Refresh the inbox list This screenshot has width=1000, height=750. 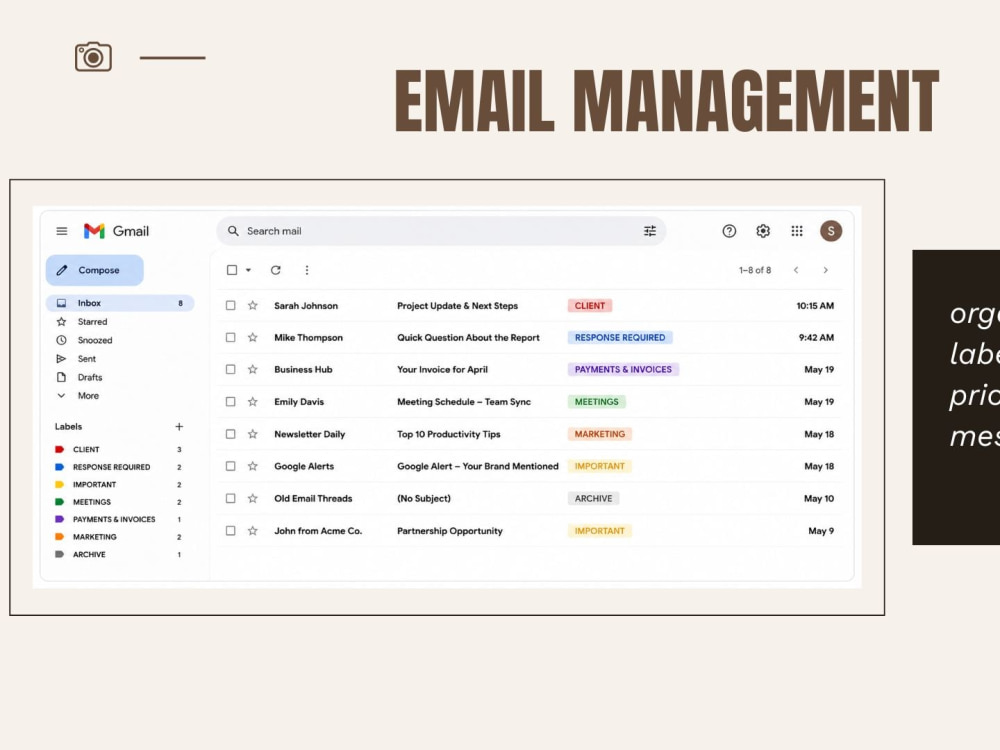pyautogui.click(x=276, y=270)
